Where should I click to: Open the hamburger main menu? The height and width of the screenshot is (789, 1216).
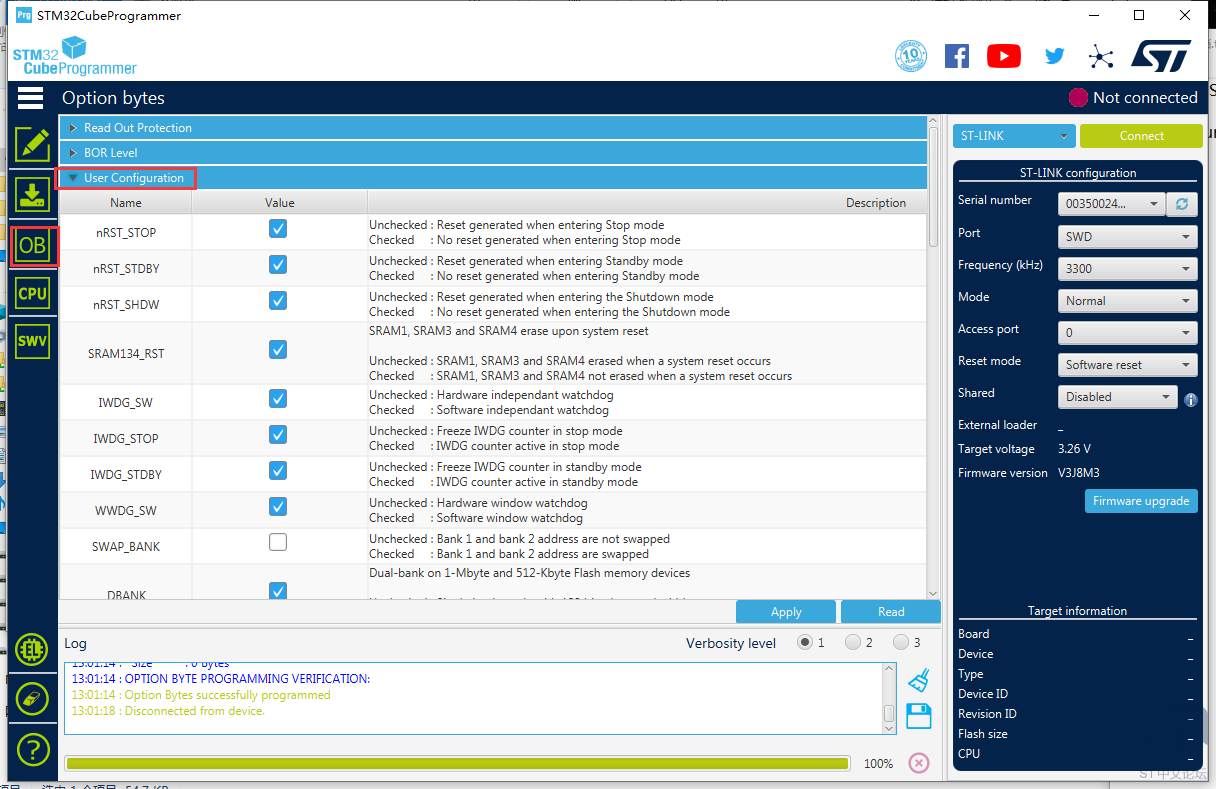31,97
